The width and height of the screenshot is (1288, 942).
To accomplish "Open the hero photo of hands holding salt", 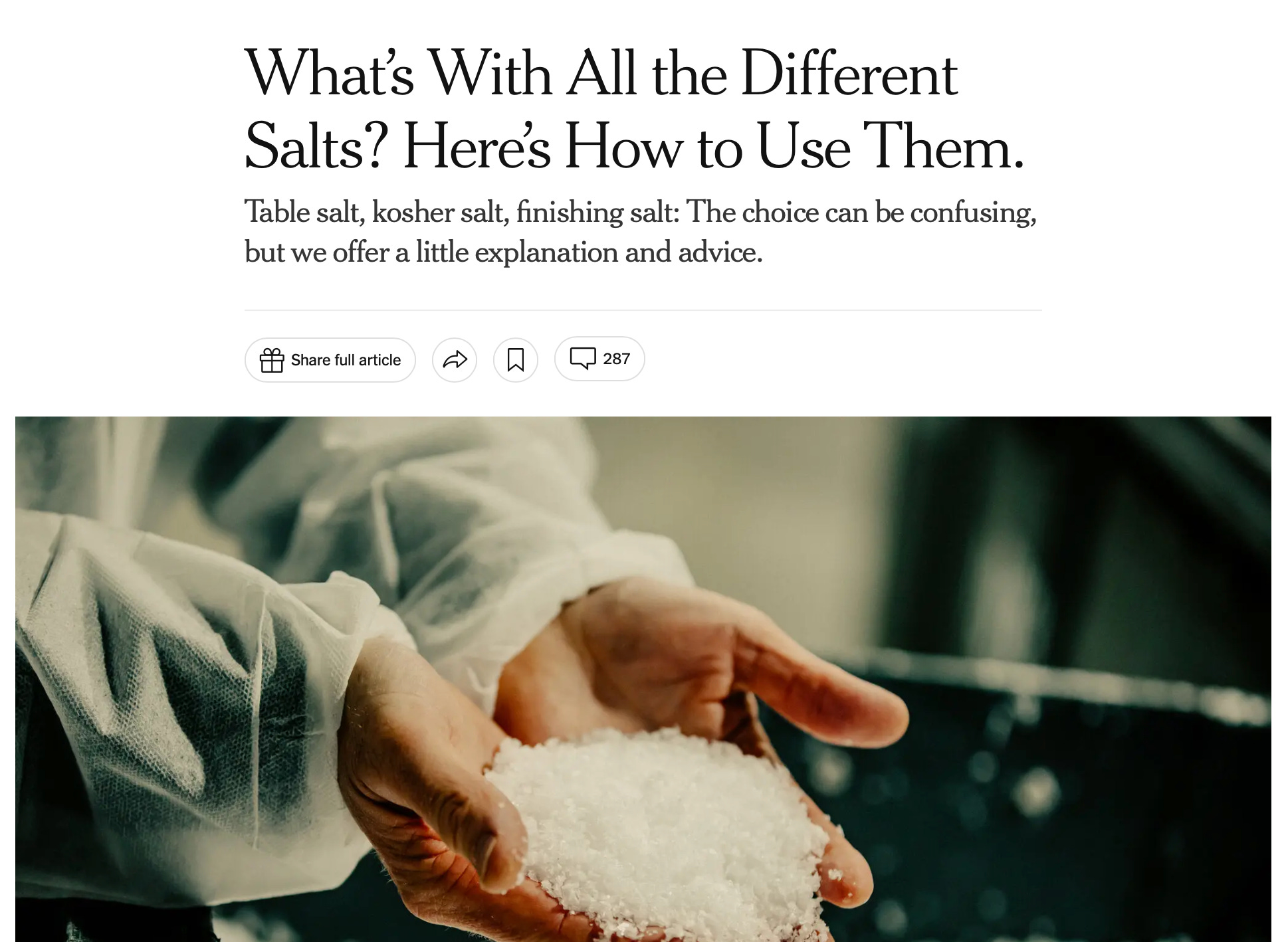I will click(643, 679).
